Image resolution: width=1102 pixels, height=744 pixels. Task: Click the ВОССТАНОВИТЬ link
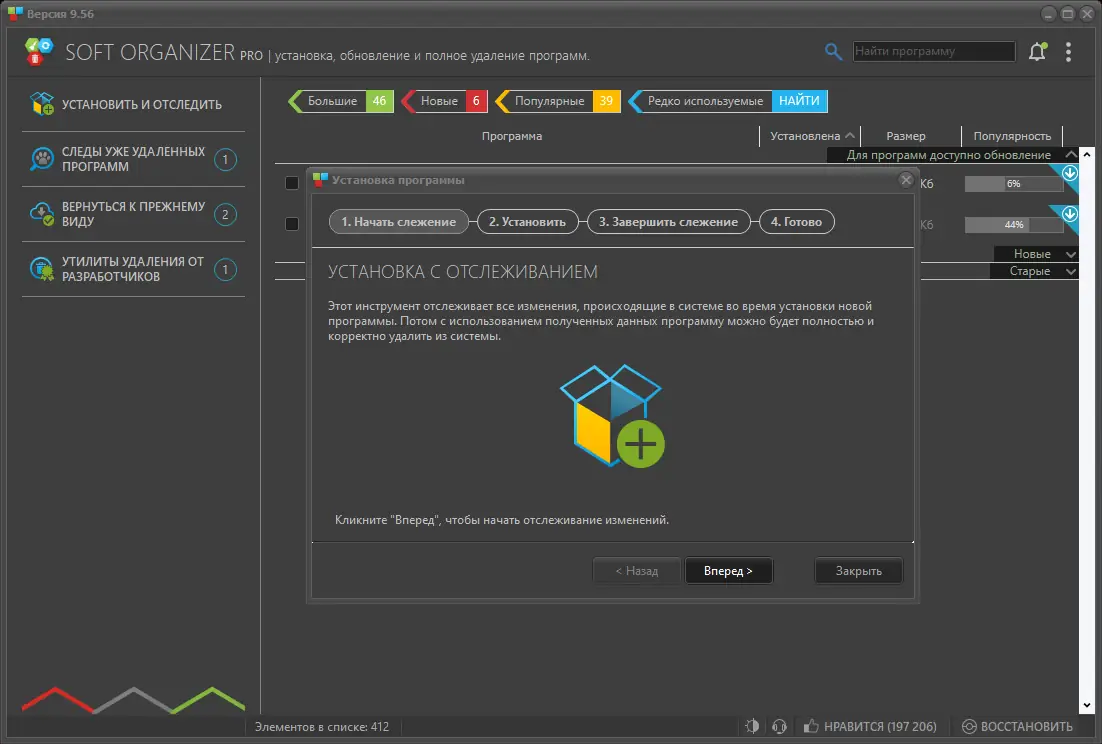click(1026, 726)
